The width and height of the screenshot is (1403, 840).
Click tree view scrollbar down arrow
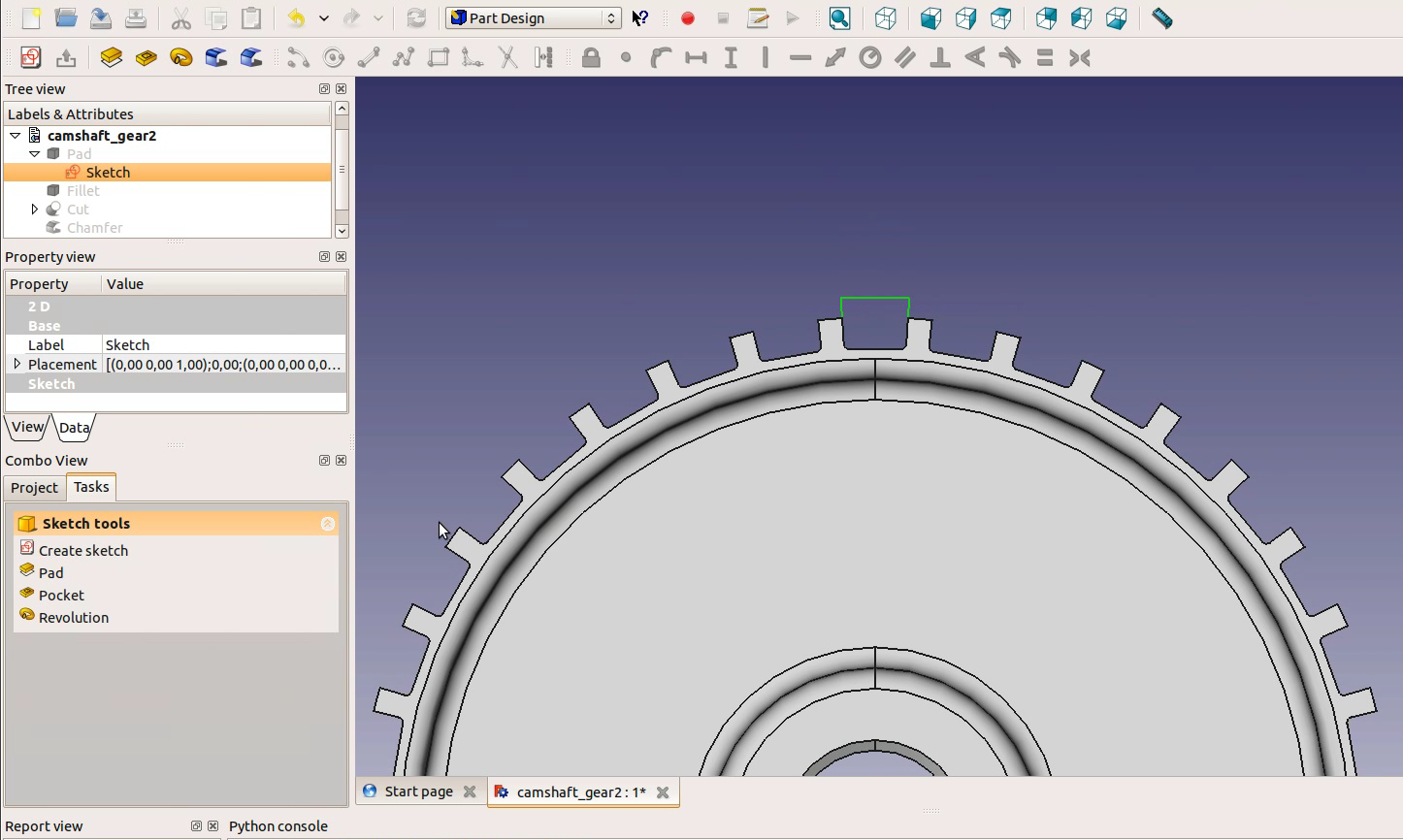point(342,231)
